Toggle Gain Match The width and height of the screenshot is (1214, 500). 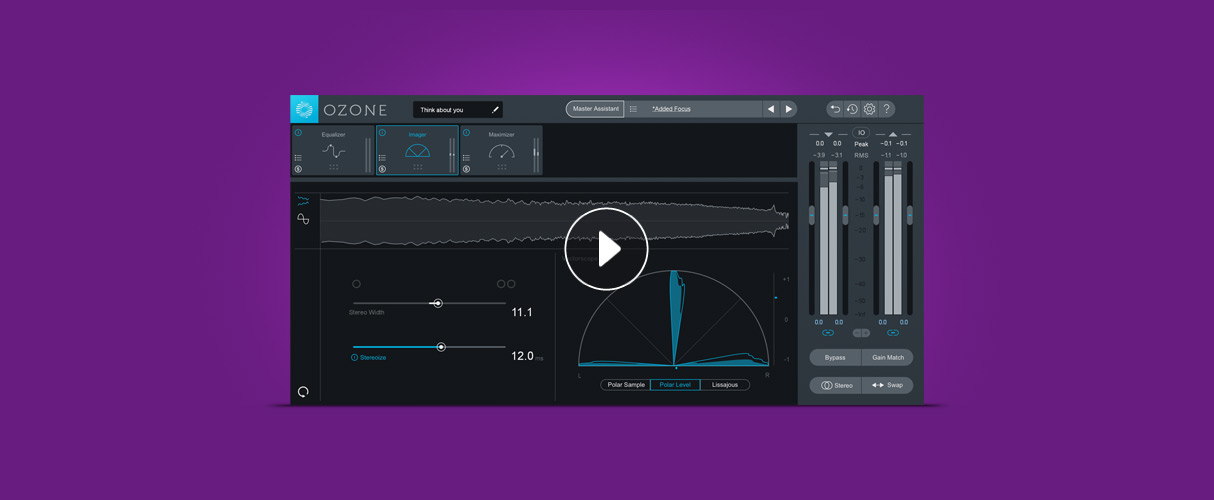coord(887,357)
